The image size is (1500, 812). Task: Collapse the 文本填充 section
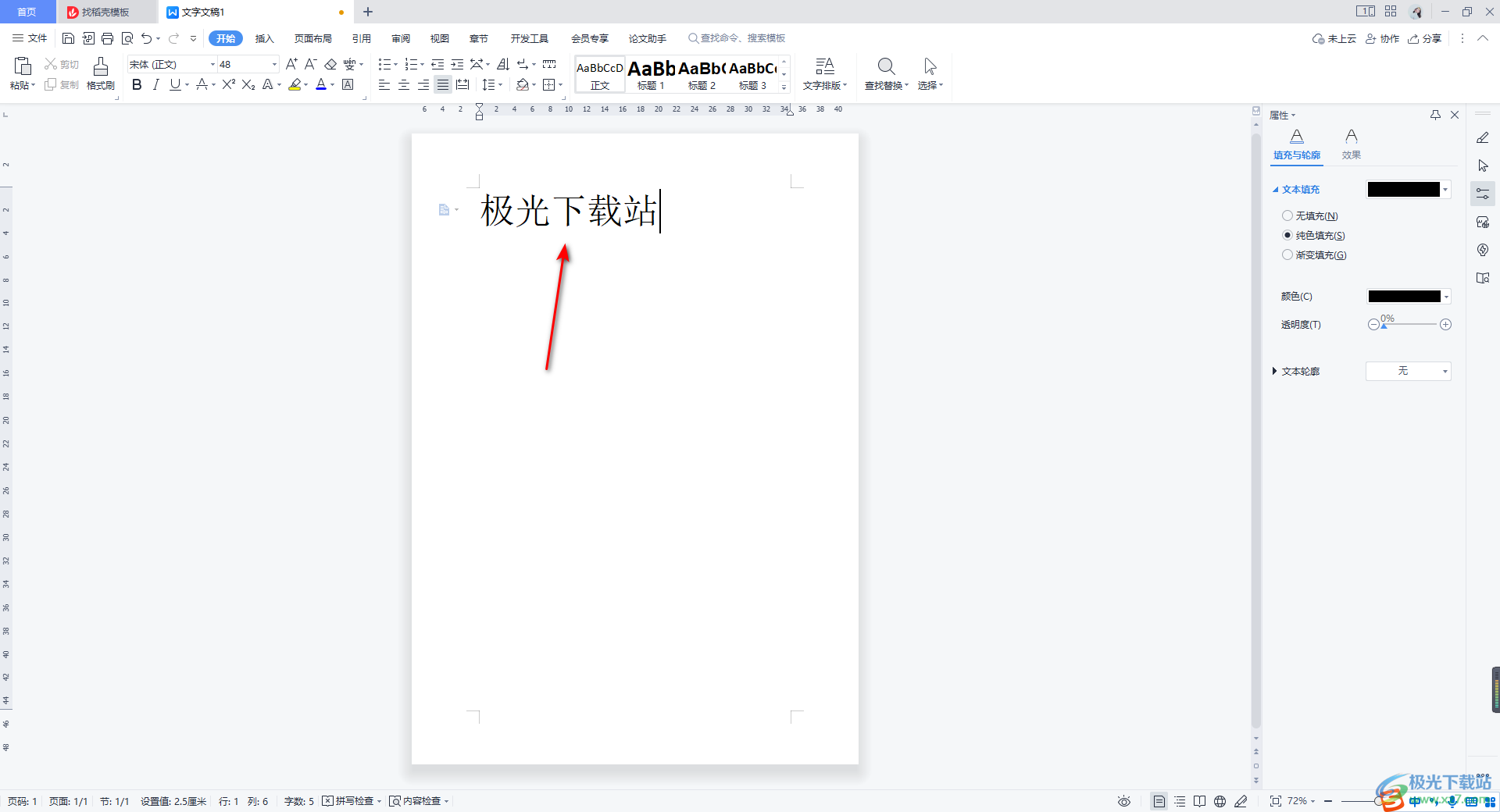[x=1275, y=190]
